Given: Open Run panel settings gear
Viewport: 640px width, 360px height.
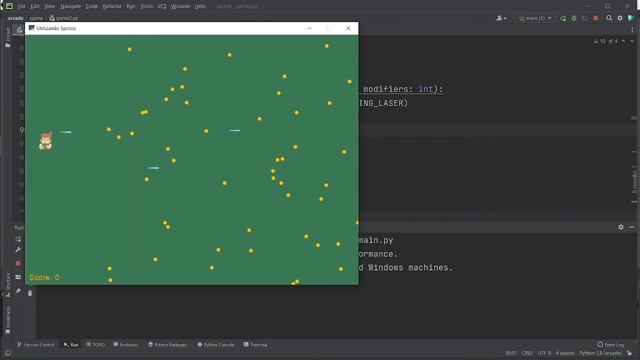Looking at the screenshot, I should click(621, 227).
